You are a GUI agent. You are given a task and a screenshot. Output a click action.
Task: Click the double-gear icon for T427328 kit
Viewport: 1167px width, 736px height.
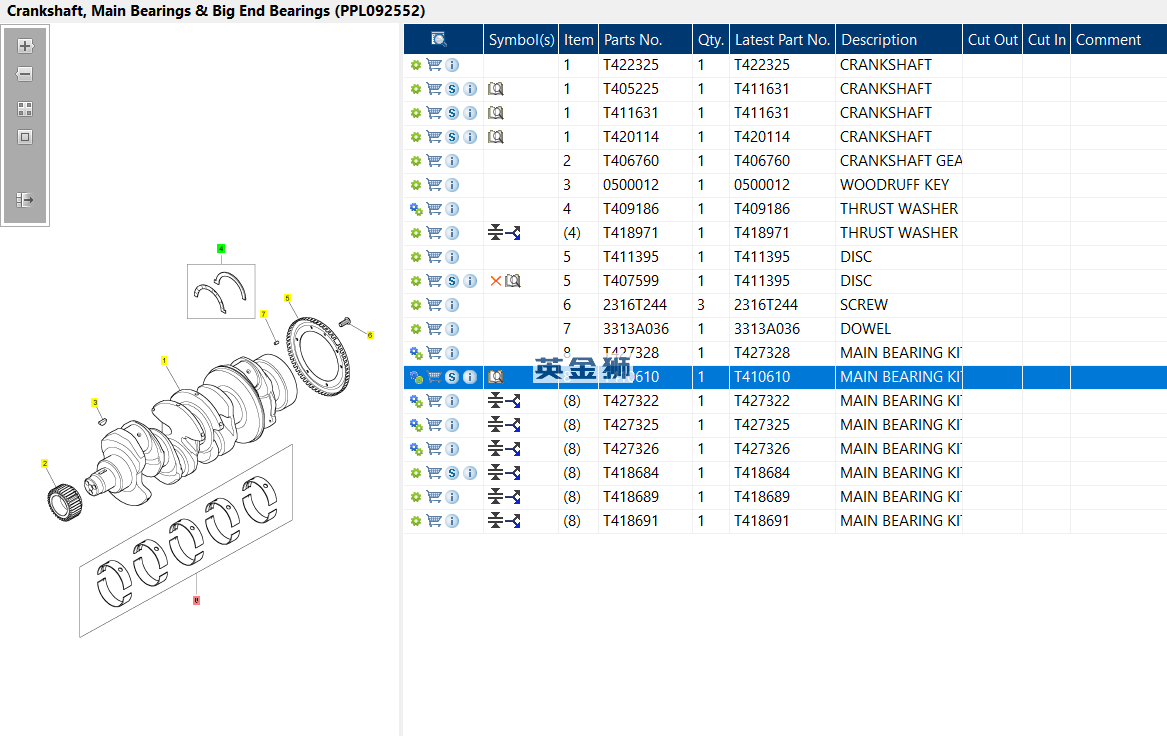coord(416,353)
